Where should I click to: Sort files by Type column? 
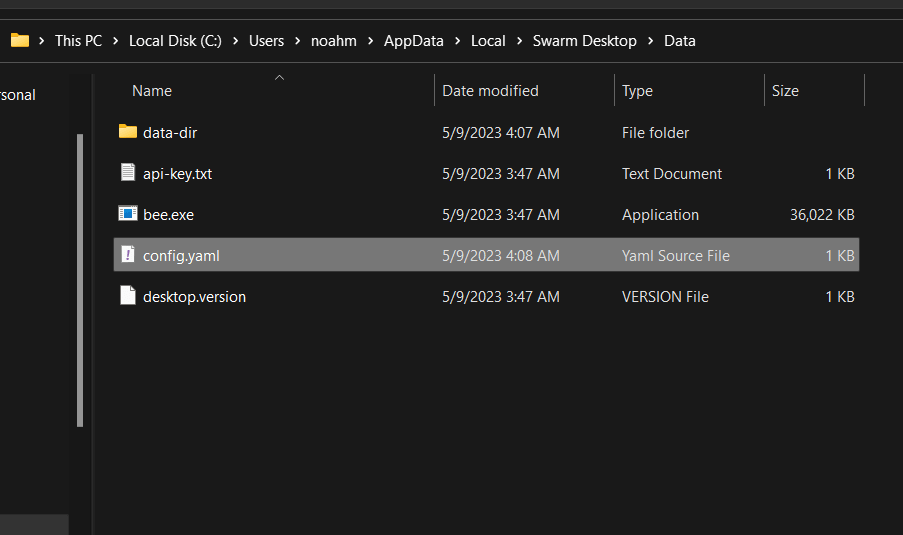pos(637,91)
